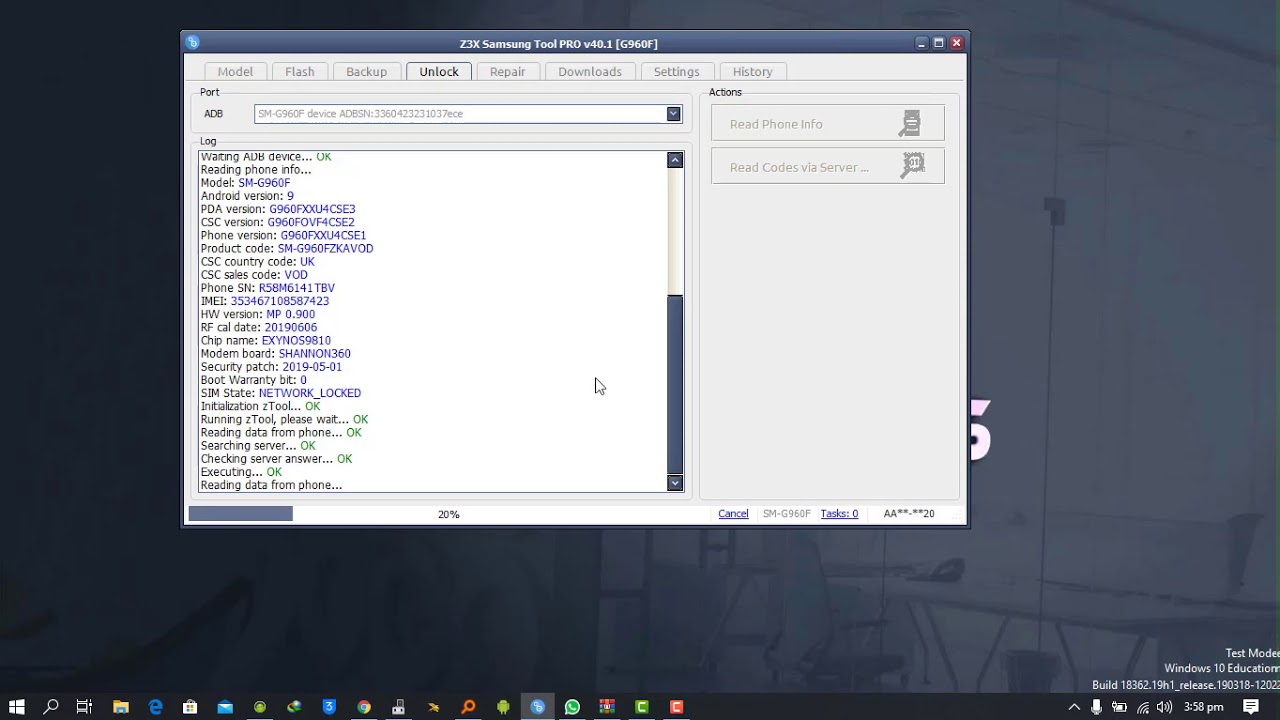This screenshot has width=1280, height=720.
Task: Click the 3:58 pm taskbar clock
Action: (1203, 707)
